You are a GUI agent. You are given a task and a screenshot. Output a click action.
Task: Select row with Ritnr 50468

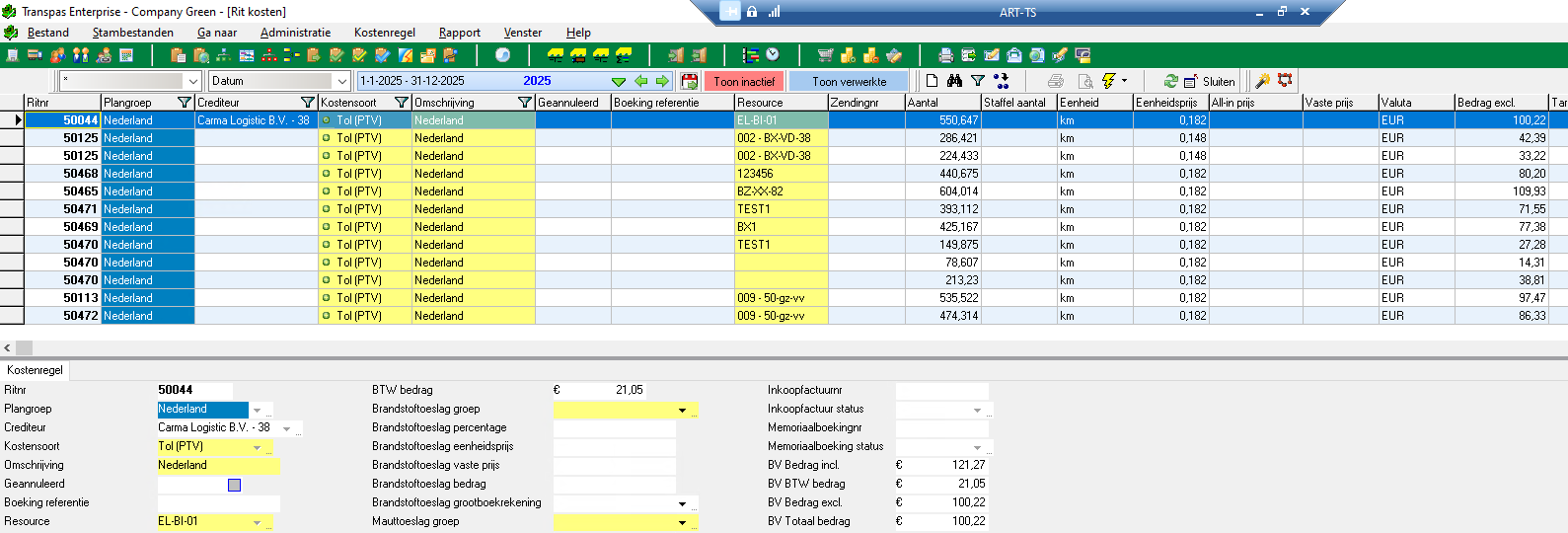80,174
